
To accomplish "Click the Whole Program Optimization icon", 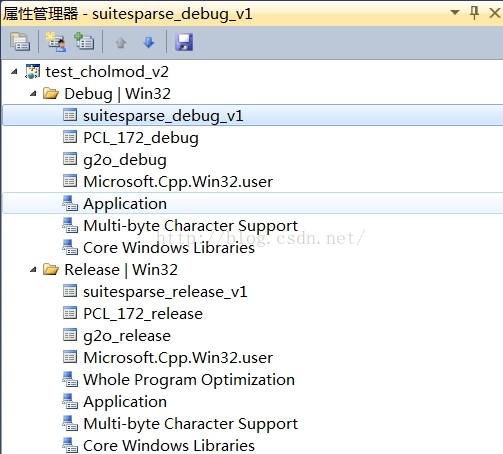I will click(70, 379).
